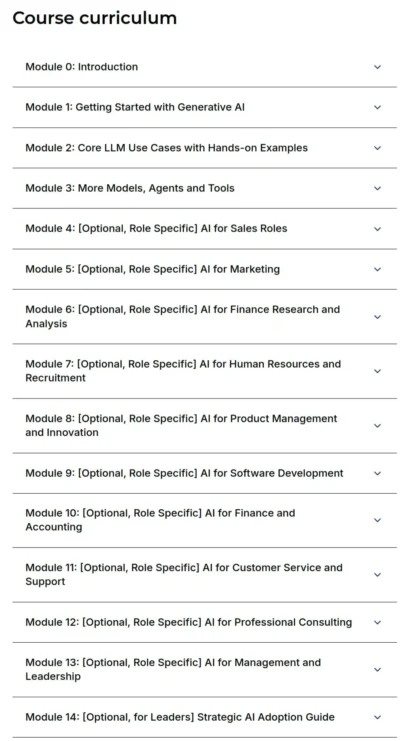400x741 pixels.
Task: Open the chevron for Module 2 Core LLM Use Cases
Action: (377, 148)
